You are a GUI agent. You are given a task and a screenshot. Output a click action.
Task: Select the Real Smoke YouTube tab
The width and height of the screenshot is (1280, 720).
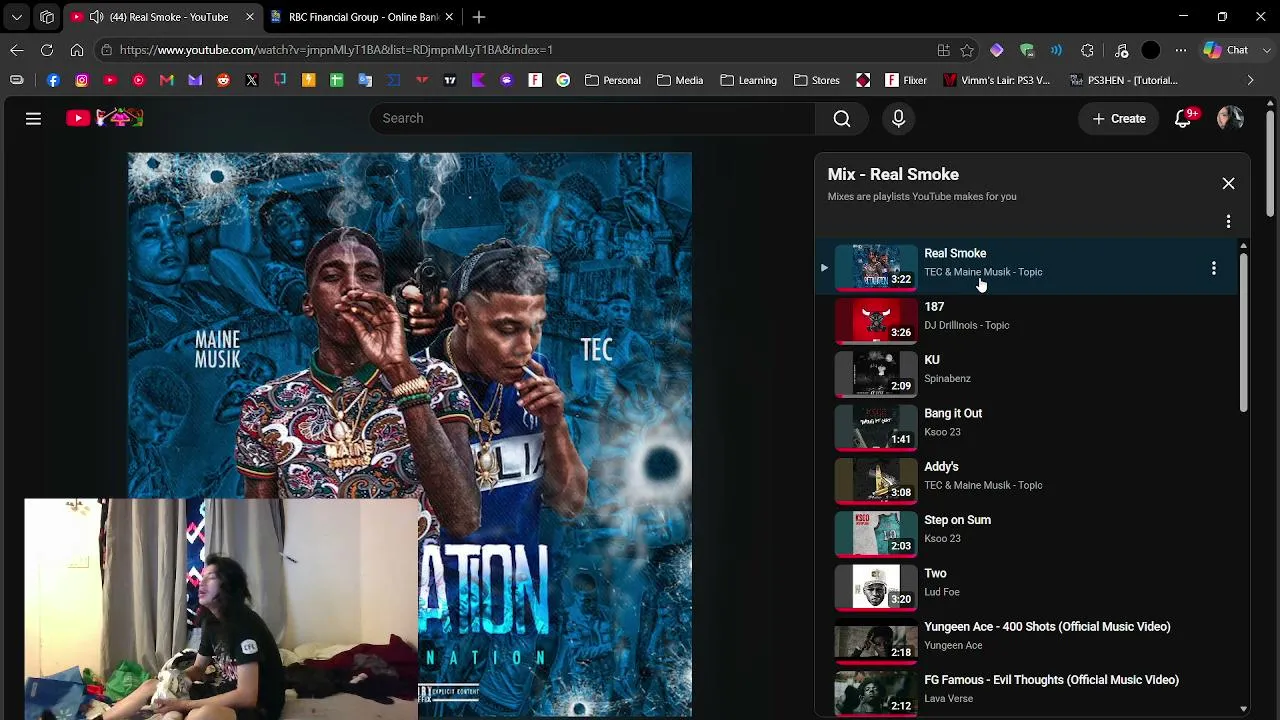tap(163, 17)
